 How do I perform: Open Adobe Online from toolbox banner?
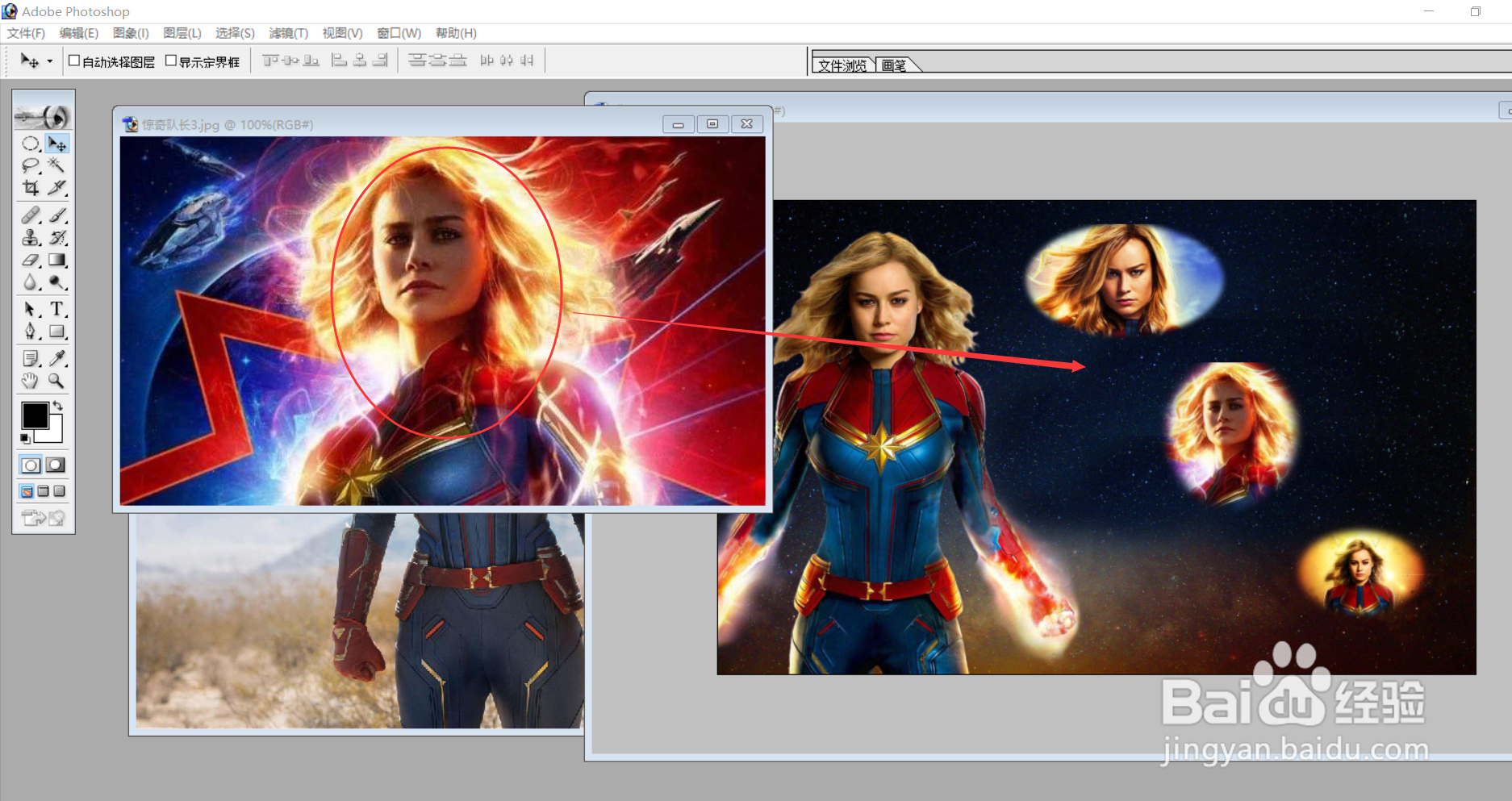coord(44,116)
